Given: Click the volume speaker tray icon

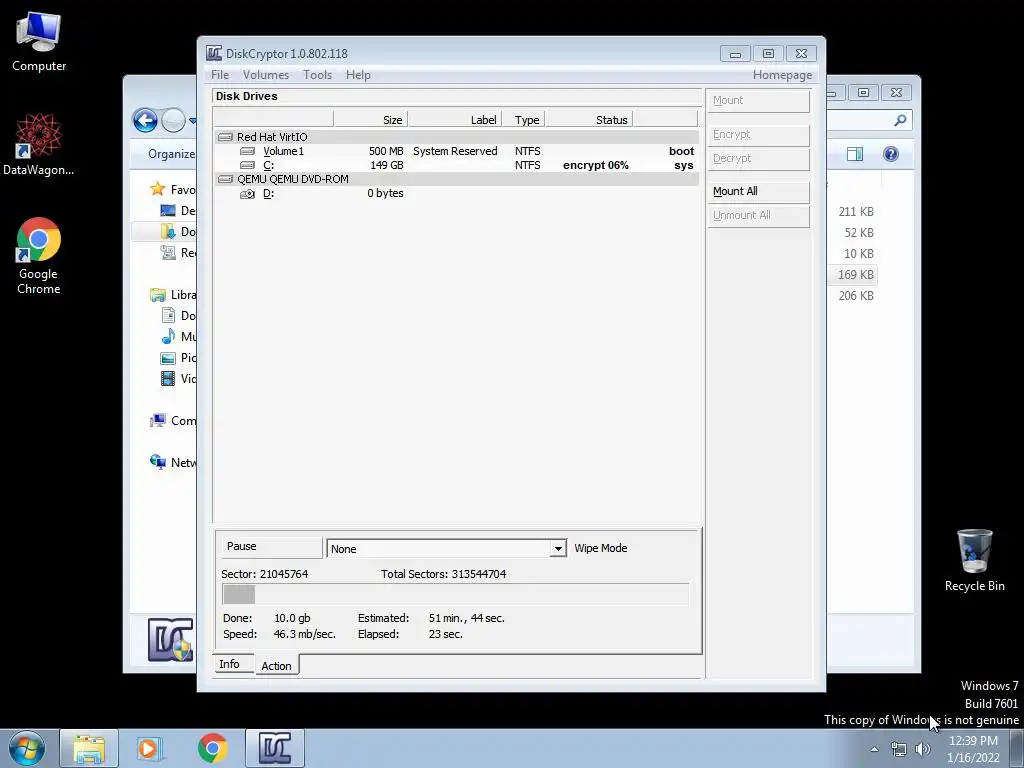Looking at the screenshot, I should tap(923, 749).
